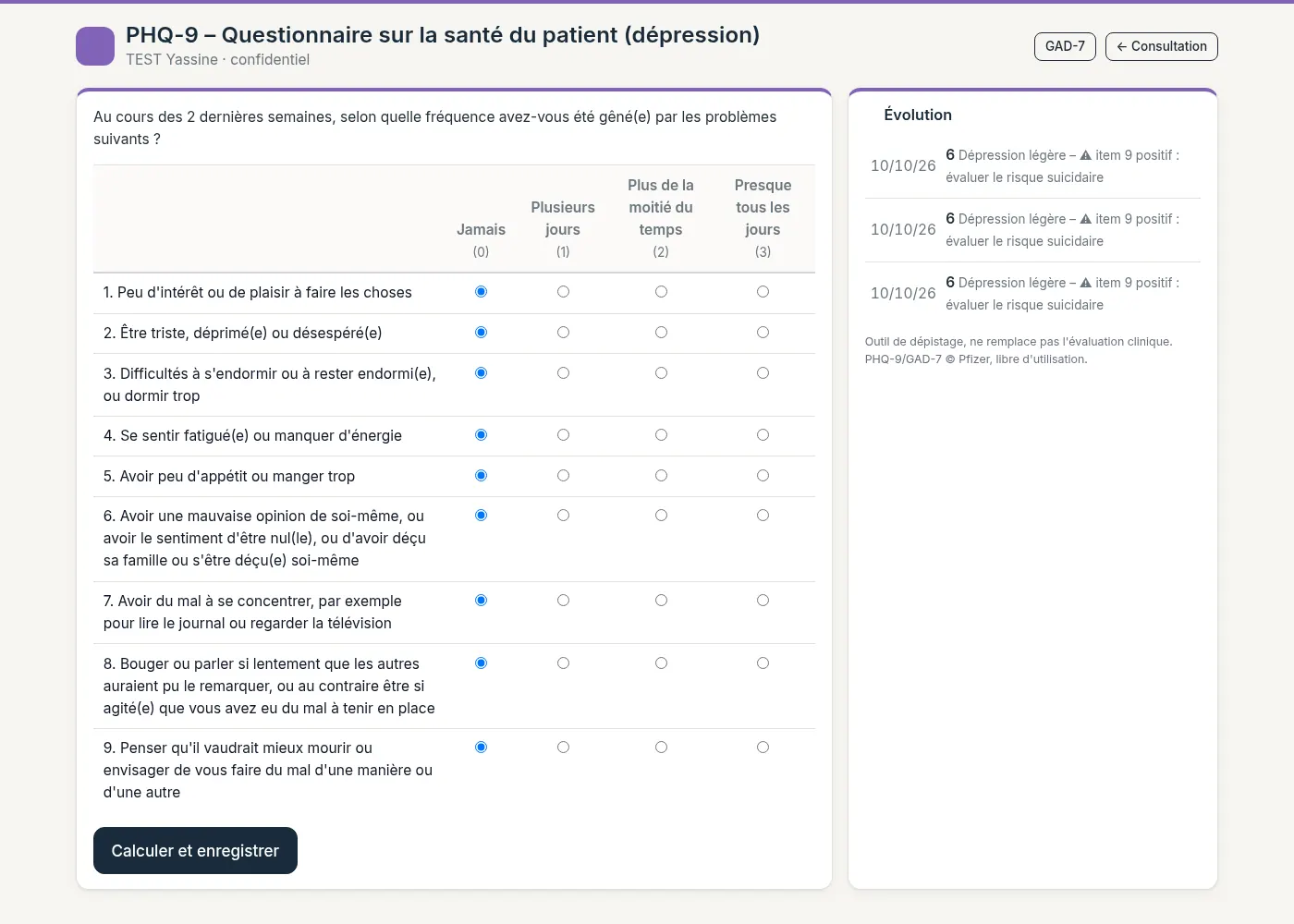Select Presque tous les jours for question 9

(x=763, y=748)
